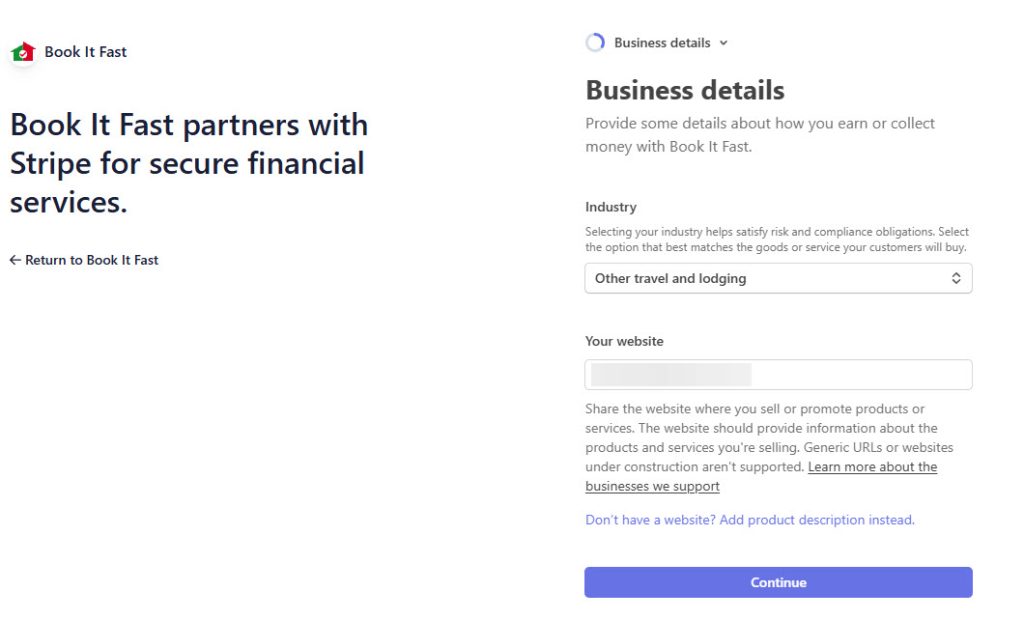Image resolution: width=1024 pixels, height=620 pixels.
Task: Click the up-down arrows in Industry selector
Action: (956, 279)
